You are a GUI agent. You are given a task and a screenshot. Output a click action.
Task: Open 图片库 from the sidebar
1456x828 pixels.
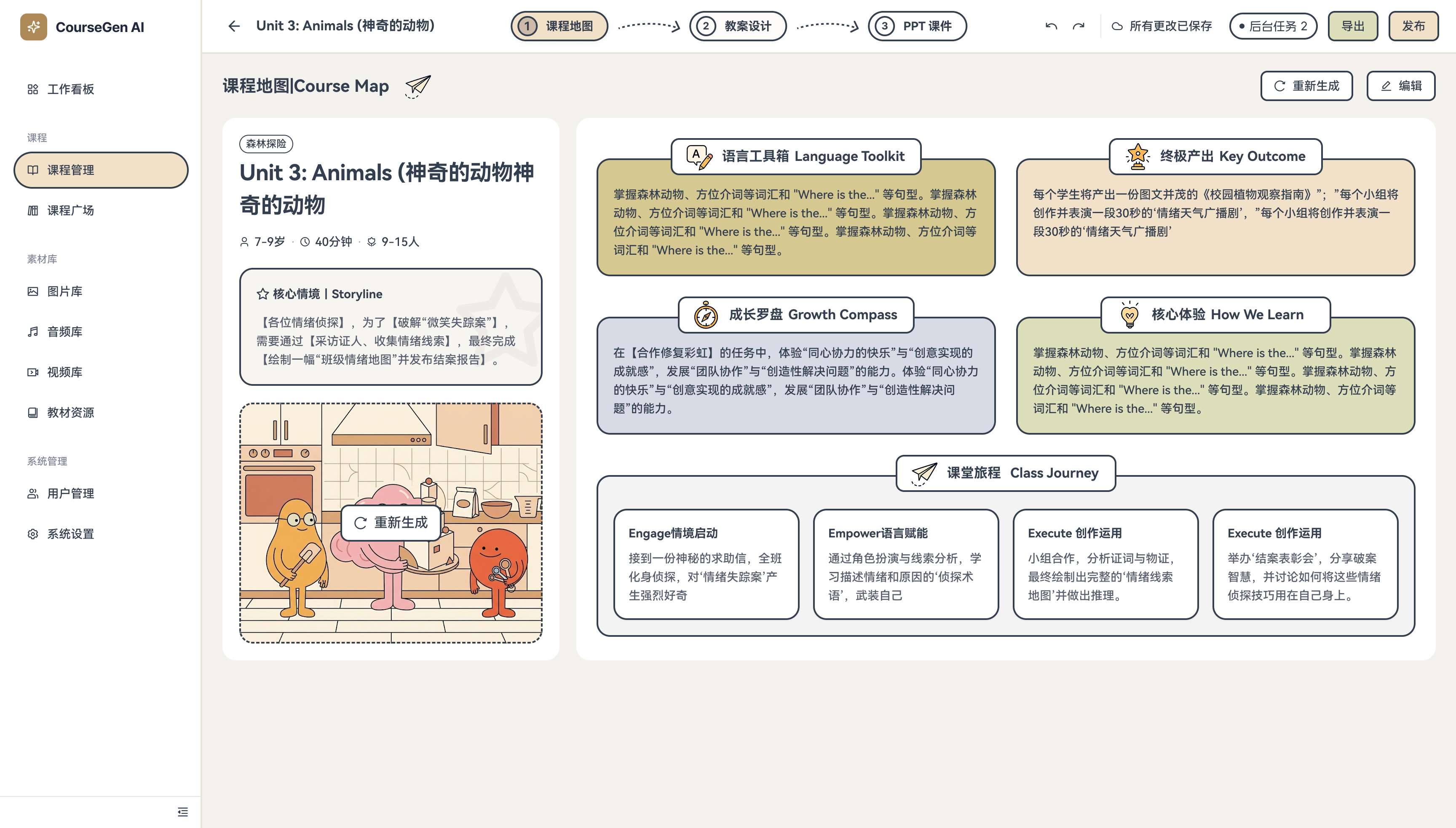click(101, 292)
